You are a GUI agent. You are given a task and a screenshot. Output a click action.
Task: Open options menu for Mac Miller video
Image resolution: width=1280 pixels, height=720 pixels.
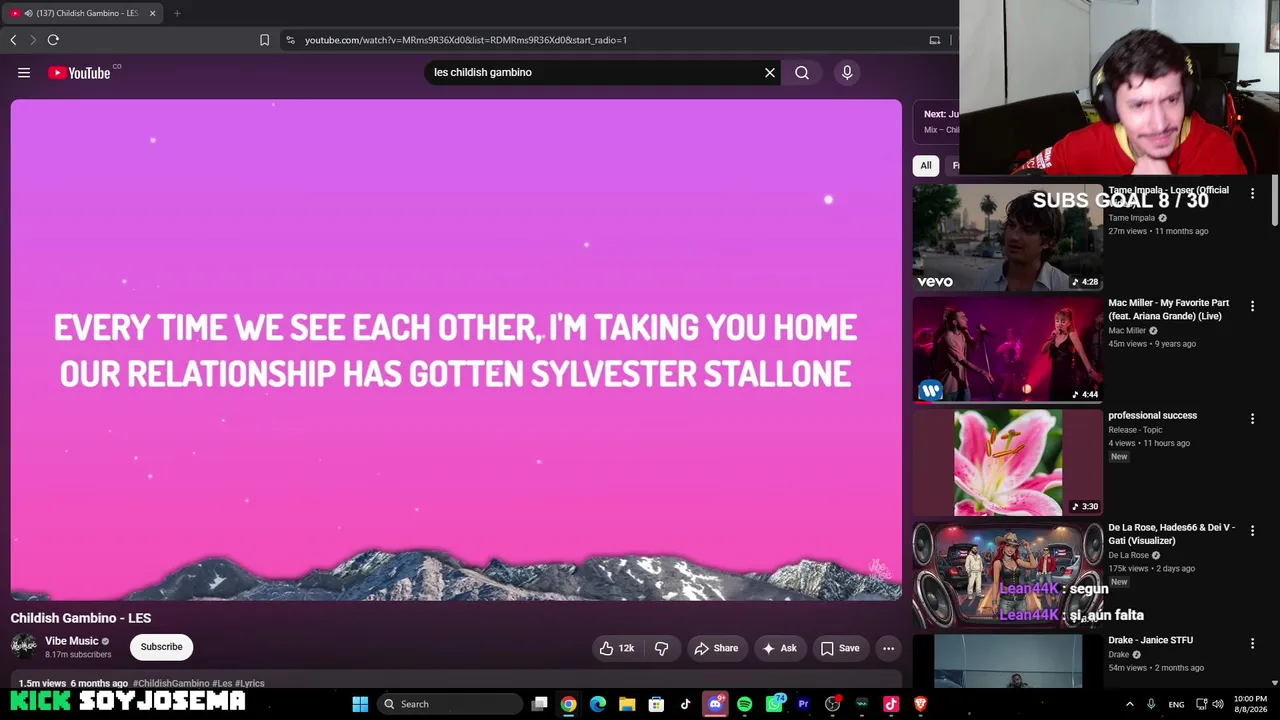[x=1252, y=306]
